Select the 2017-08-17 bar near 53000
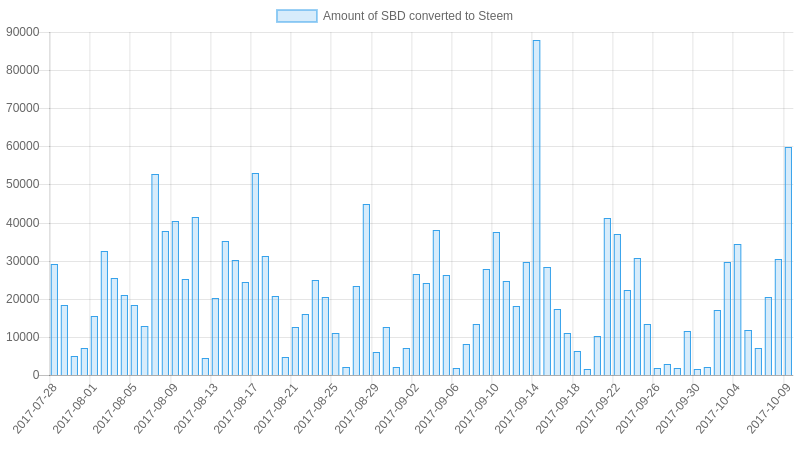Screen dimensions: 800x450 pos(255,274)
